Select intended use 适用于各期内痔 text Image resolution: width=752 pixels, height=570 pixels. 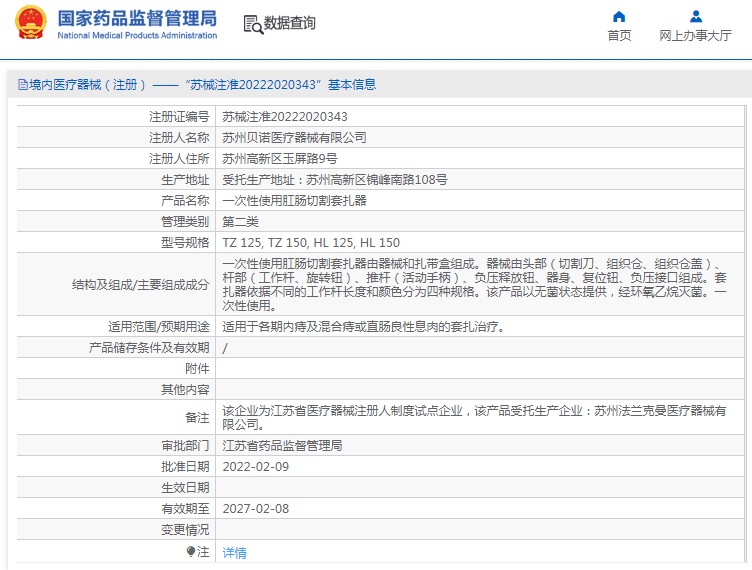pos(363,327)
